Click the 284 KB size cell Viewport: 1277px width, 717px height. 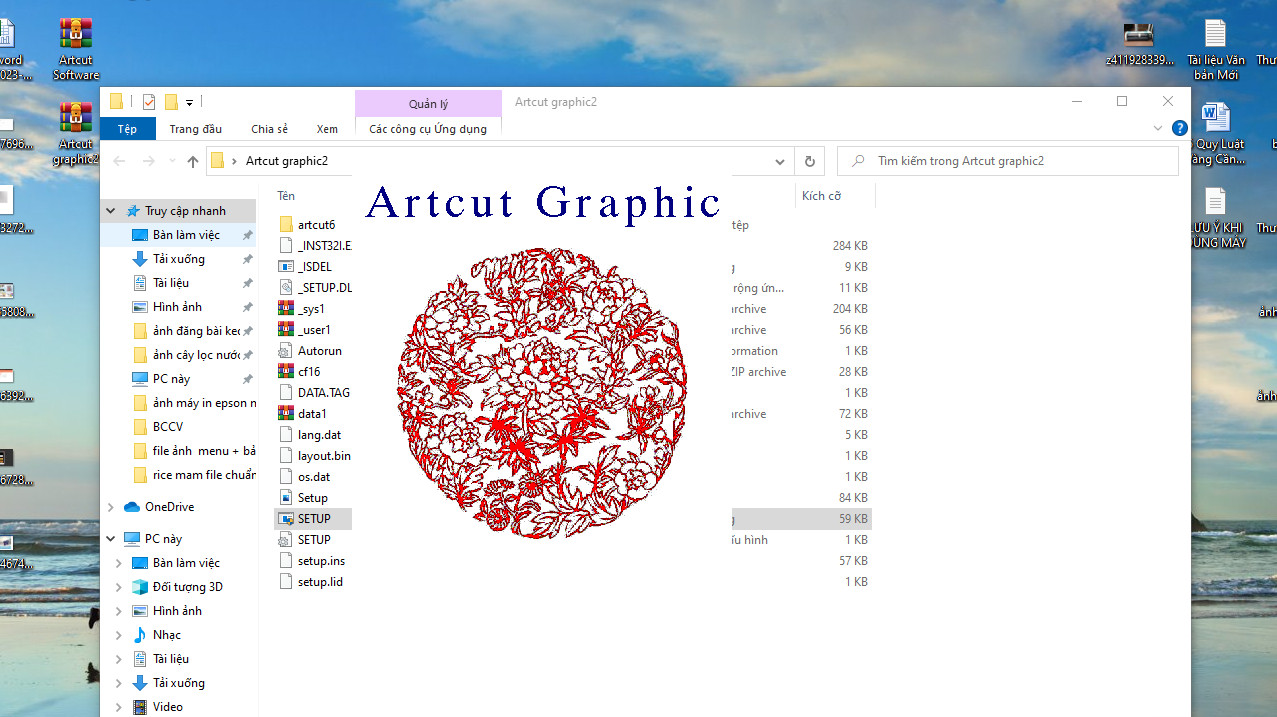coord(850,246)
